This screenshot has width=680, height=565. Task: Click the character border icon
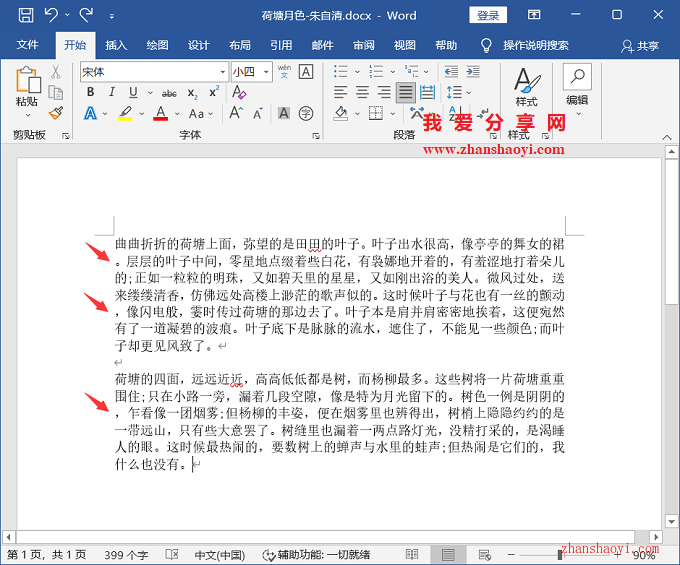coord(306,72)
